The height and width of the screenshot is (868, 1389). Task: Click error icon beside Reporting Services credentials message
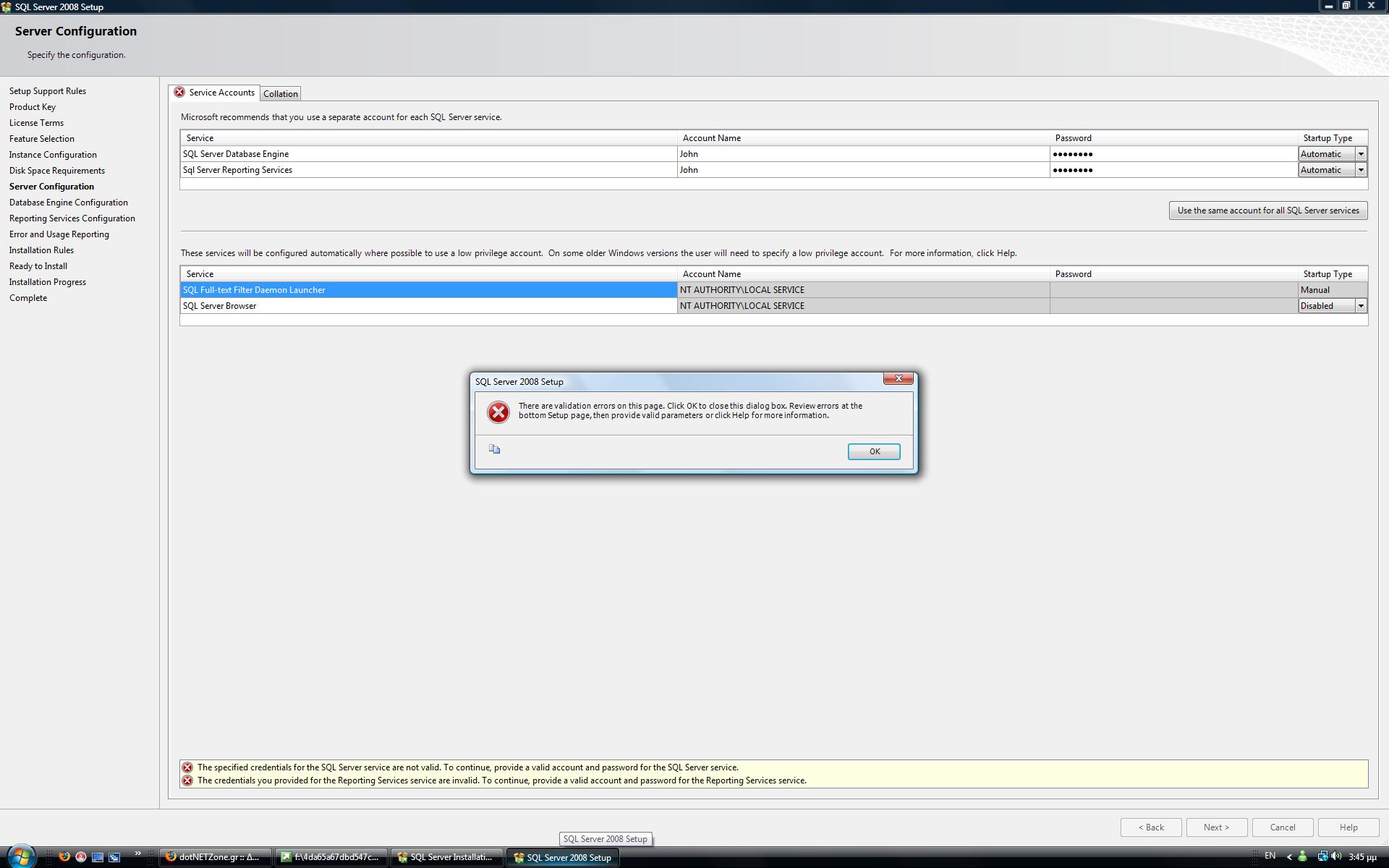(187, 780)
